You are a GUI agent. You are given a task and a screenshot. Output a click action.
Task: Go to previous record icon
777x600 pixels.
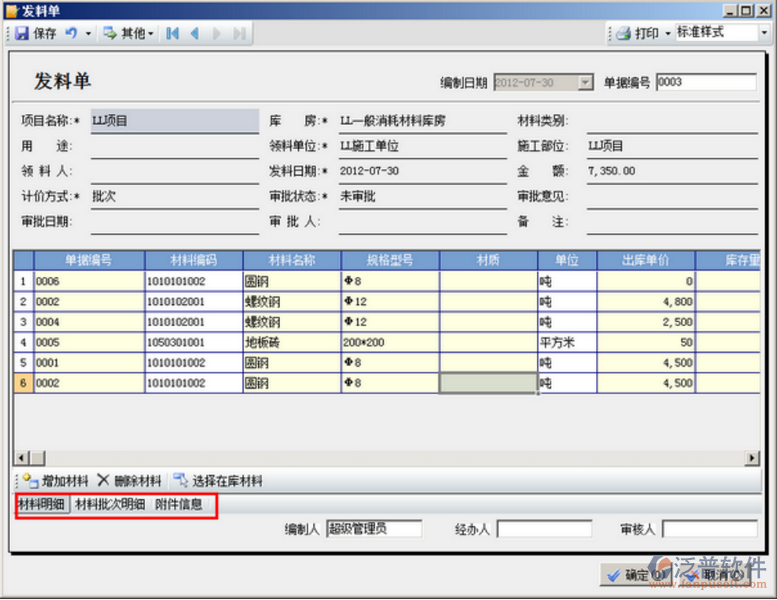pyautogui.click(x=195, y=33)
